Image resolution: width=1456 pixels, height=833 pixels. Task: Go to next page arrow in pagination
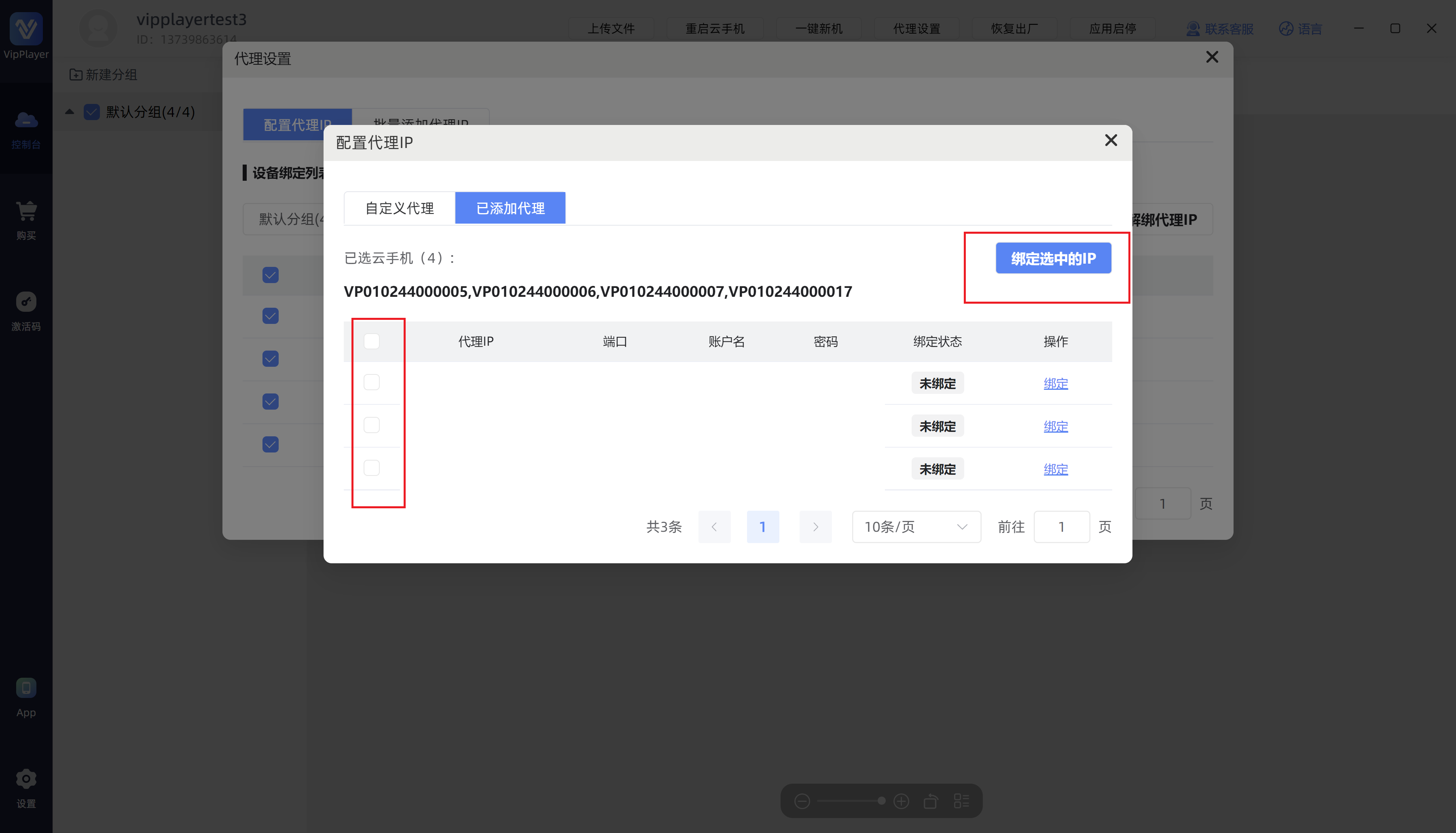tap(815, 526)
